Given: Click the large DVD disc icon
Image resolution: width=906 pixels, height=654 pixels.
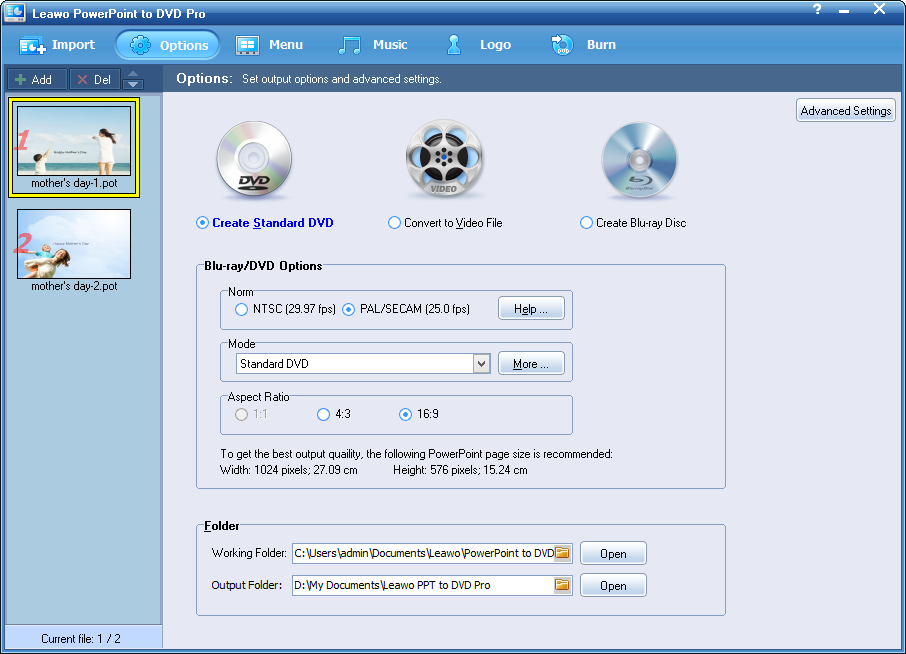Looking at the screenshot, I should (x=254, y=158).
